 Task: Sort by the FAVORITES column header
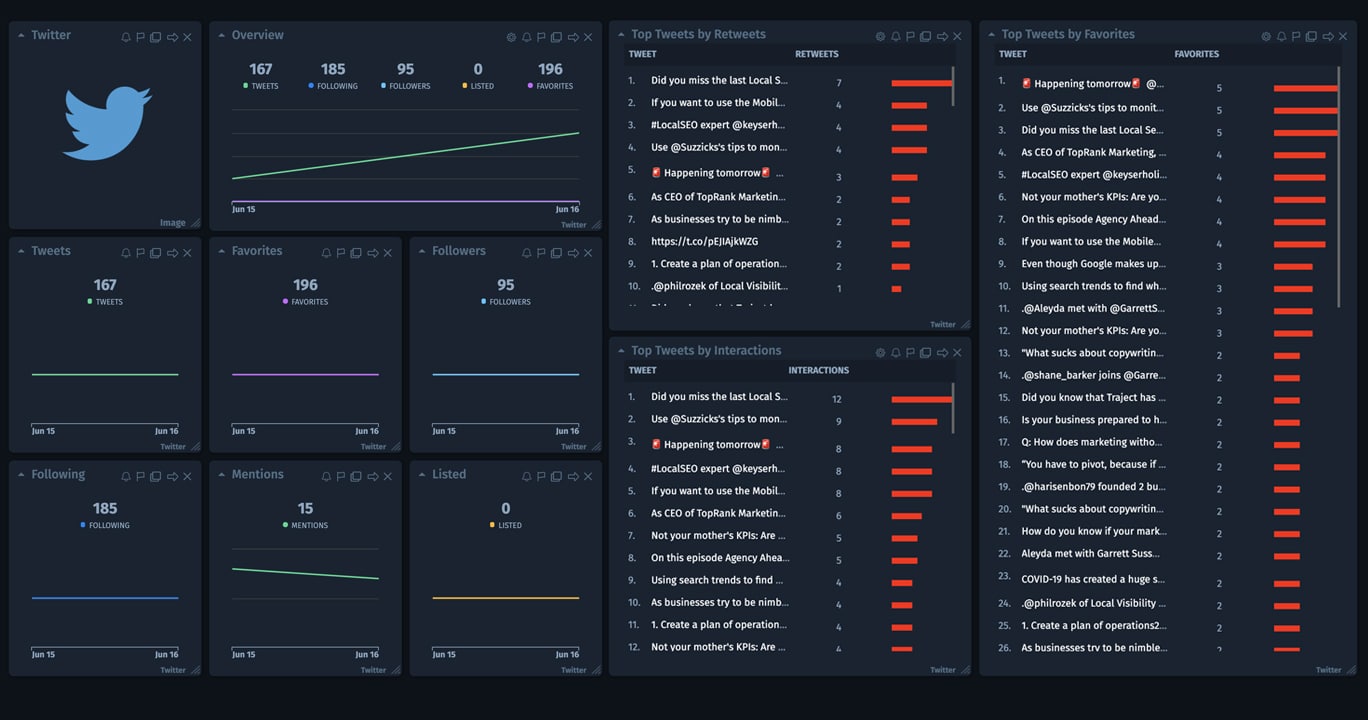(x=1197, y=54)
